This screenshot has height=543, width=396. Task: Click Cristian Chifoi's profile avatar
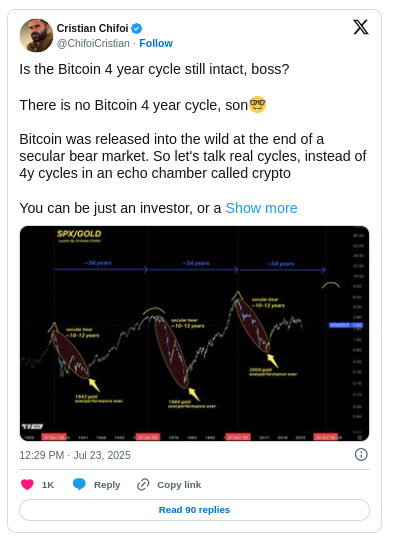click(x=36, y=35)
